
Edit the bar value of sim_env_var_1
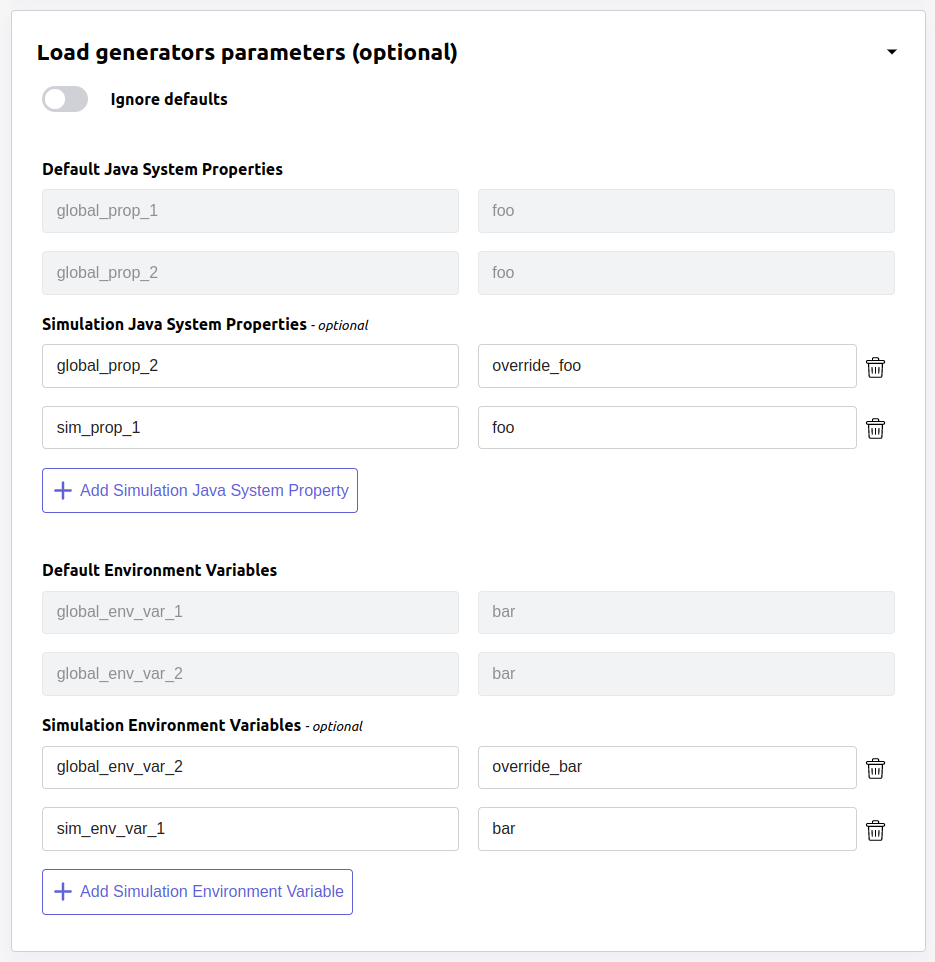(x=667, y=829)
